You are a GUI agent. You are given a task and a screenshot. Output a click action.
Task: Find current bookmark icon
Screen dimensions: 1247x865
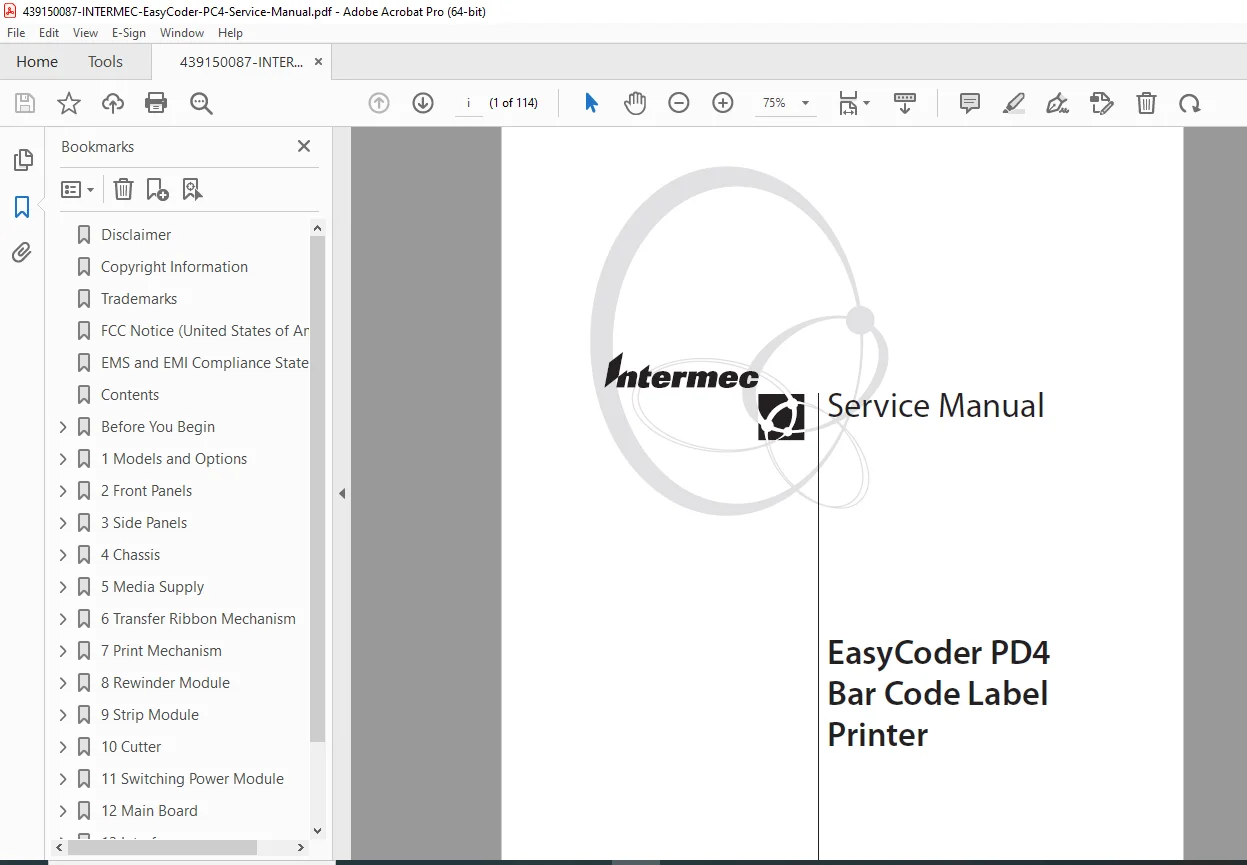click(x=192, y=189)
